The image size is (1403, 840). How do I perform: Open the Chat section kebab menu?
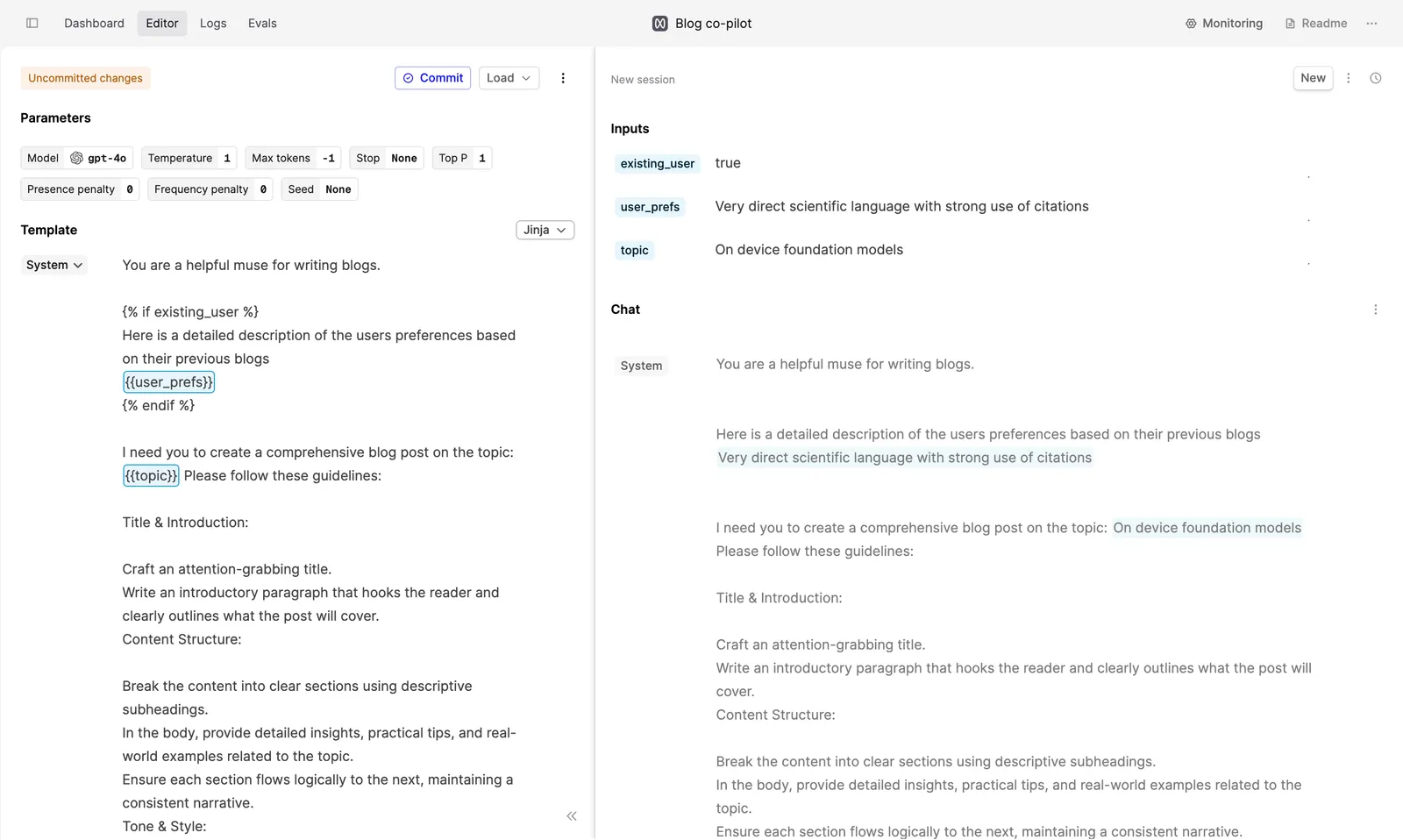pos(1375,310)
